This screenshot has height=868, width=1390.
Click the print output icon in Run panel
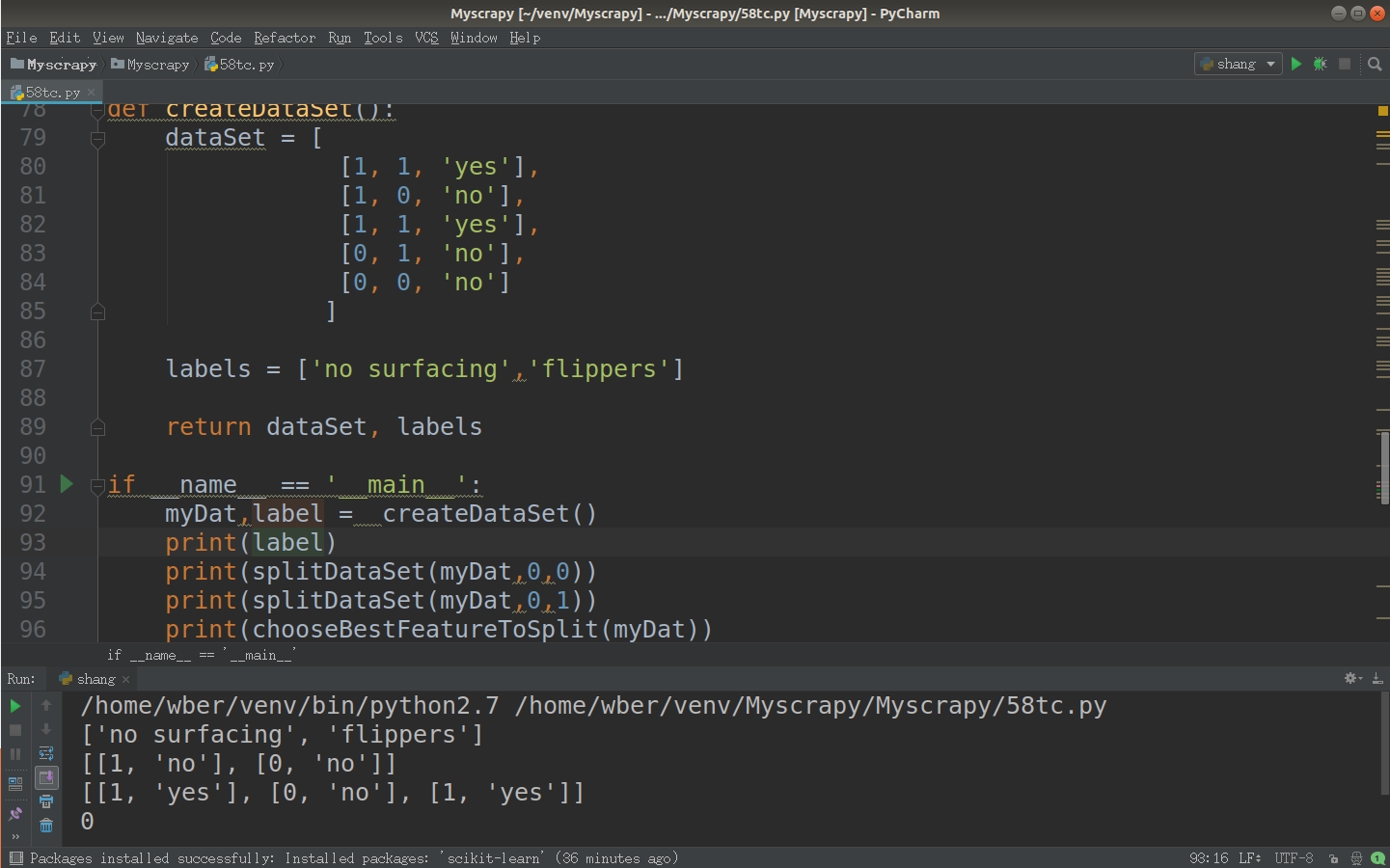coord(46,801)
